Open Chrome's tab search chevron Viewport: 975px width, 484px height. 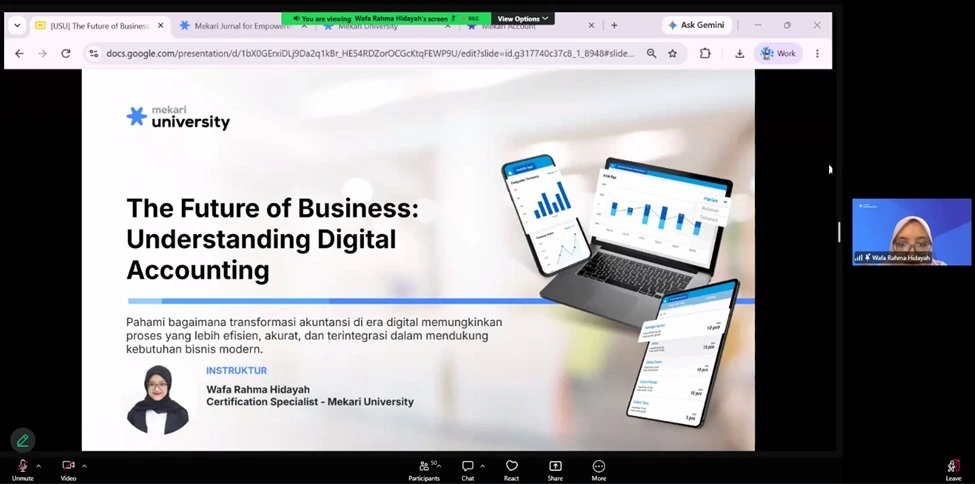pyautogui.click(x=17, y=26)
